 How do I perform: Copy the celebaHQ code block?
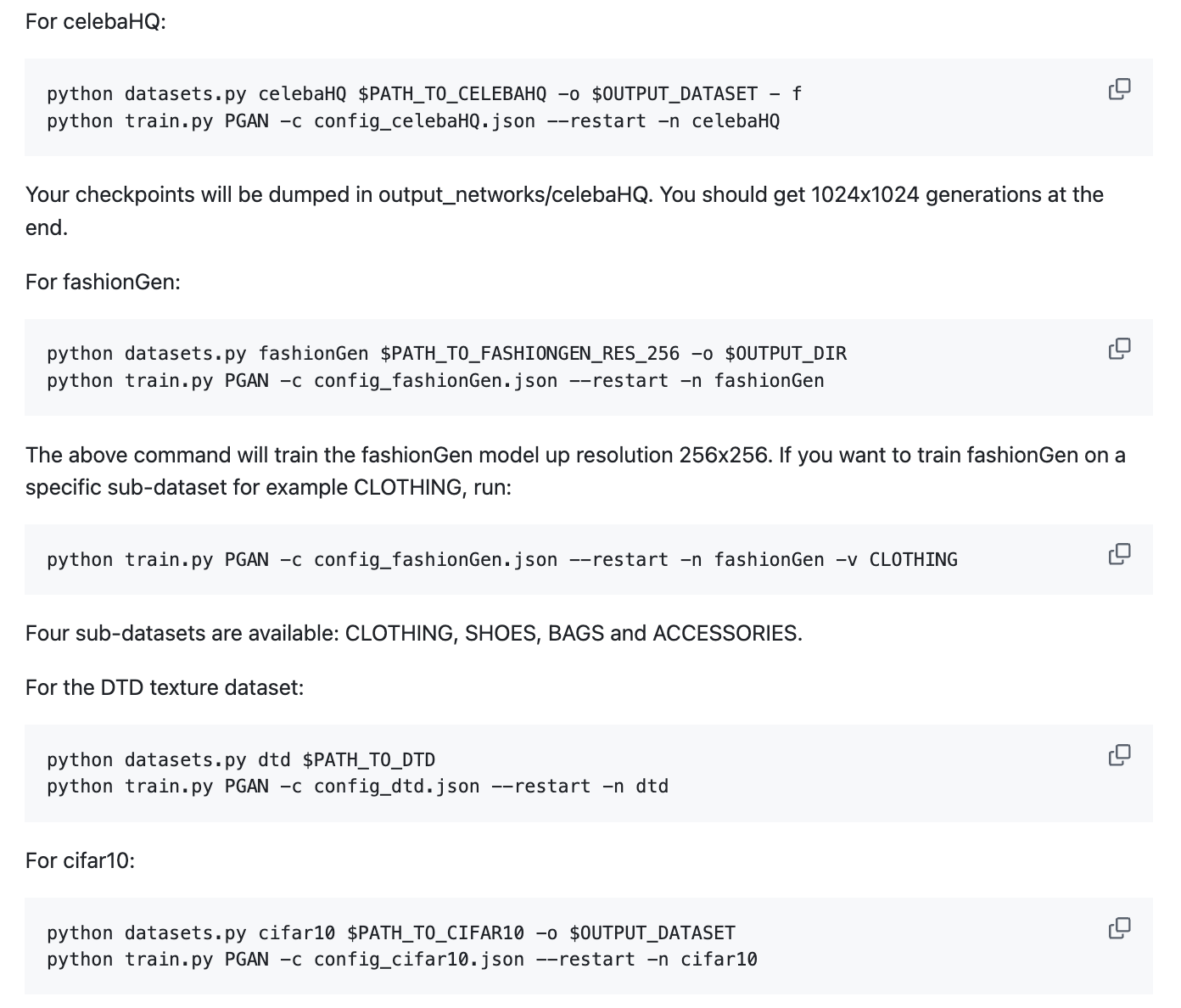[1119, 89]
